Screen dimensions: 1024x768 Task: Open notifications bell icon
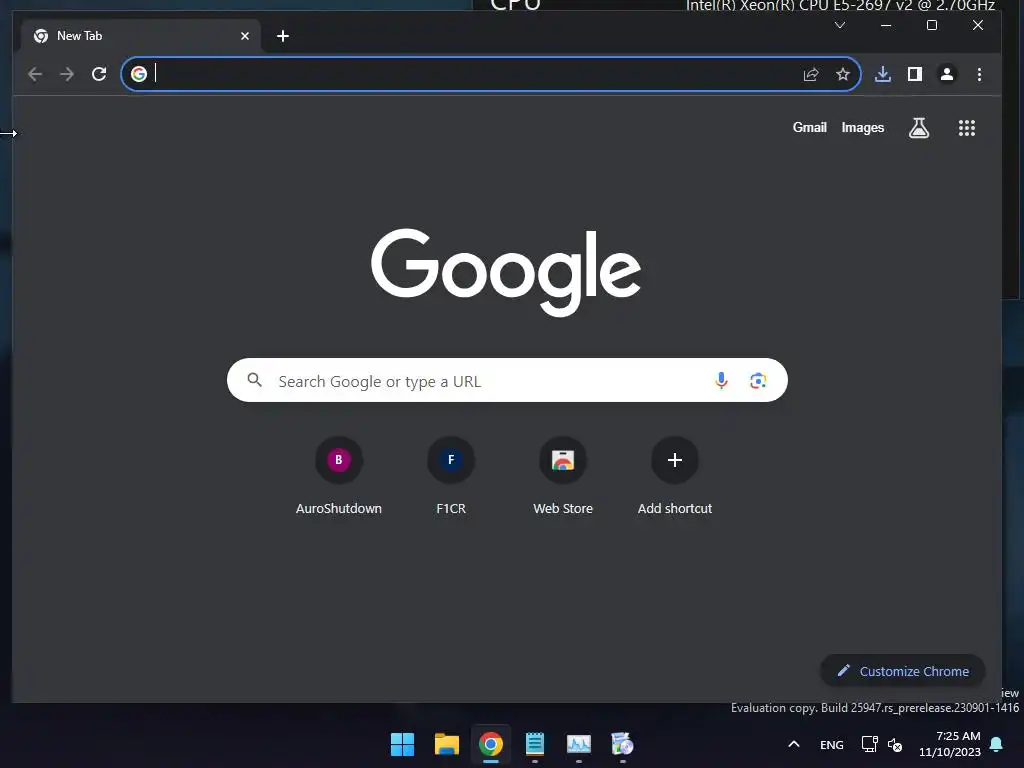(996, 744)
